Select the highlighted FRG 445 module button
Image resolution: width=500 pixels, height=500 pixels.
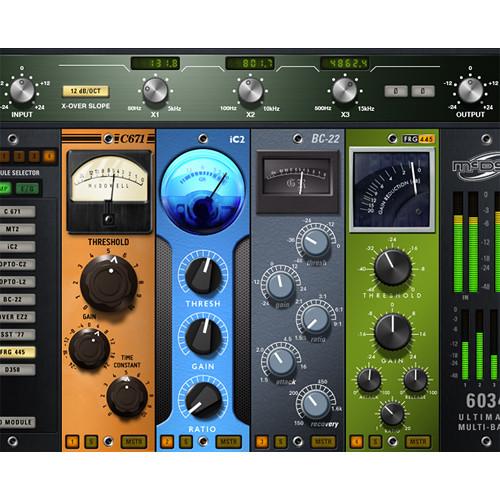17,352
